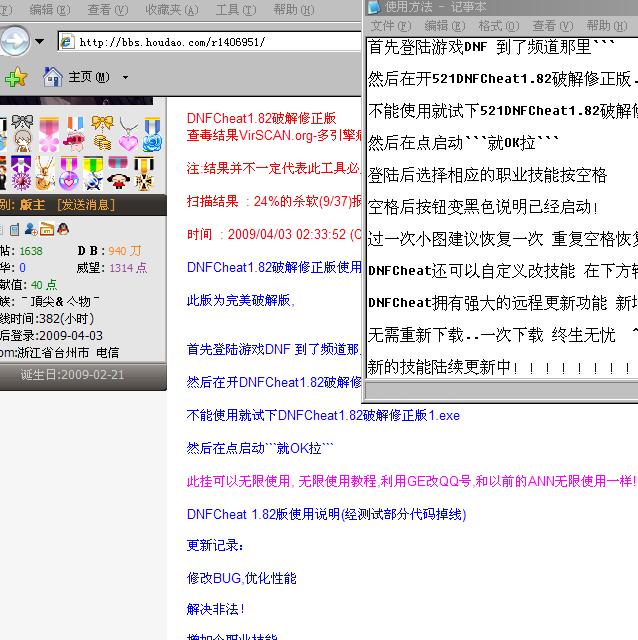The height and width of the screenshot is (640, 638).
Task: Click the orange-white-blue ribbon medal with pink hat
Action: [75, 133]
